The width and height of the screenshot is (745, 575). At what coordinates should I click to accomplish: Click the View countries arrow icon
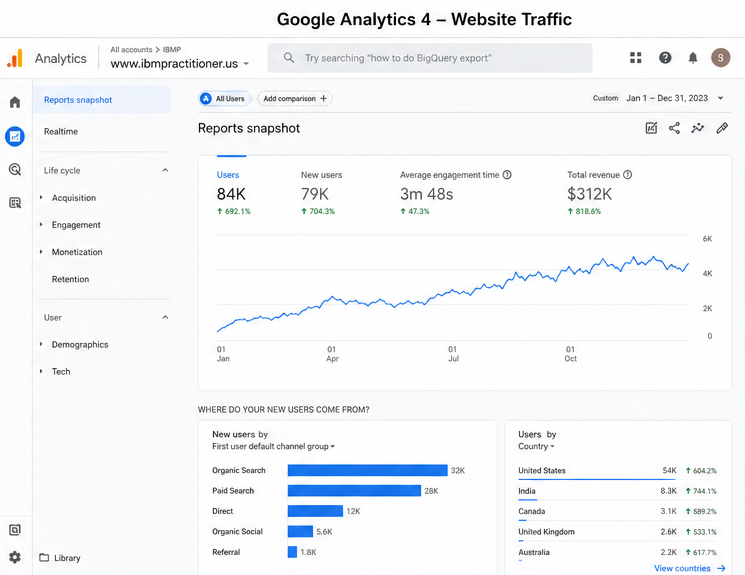click(x=721, y=568)
